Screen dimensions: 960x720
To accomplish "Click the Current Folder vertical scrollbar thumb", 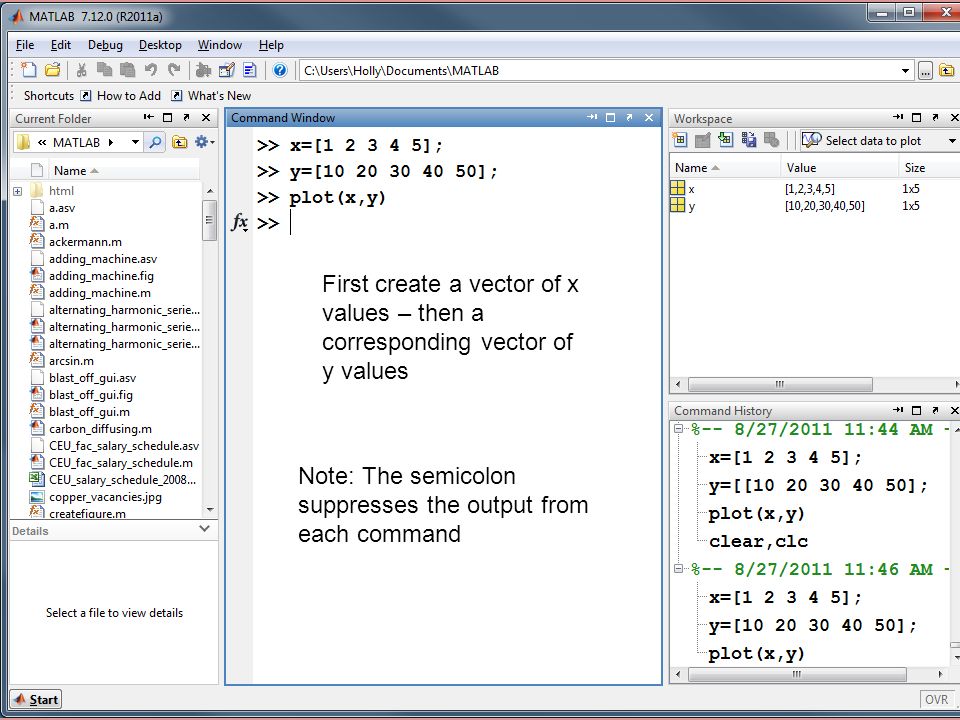I will pos(209,219).
